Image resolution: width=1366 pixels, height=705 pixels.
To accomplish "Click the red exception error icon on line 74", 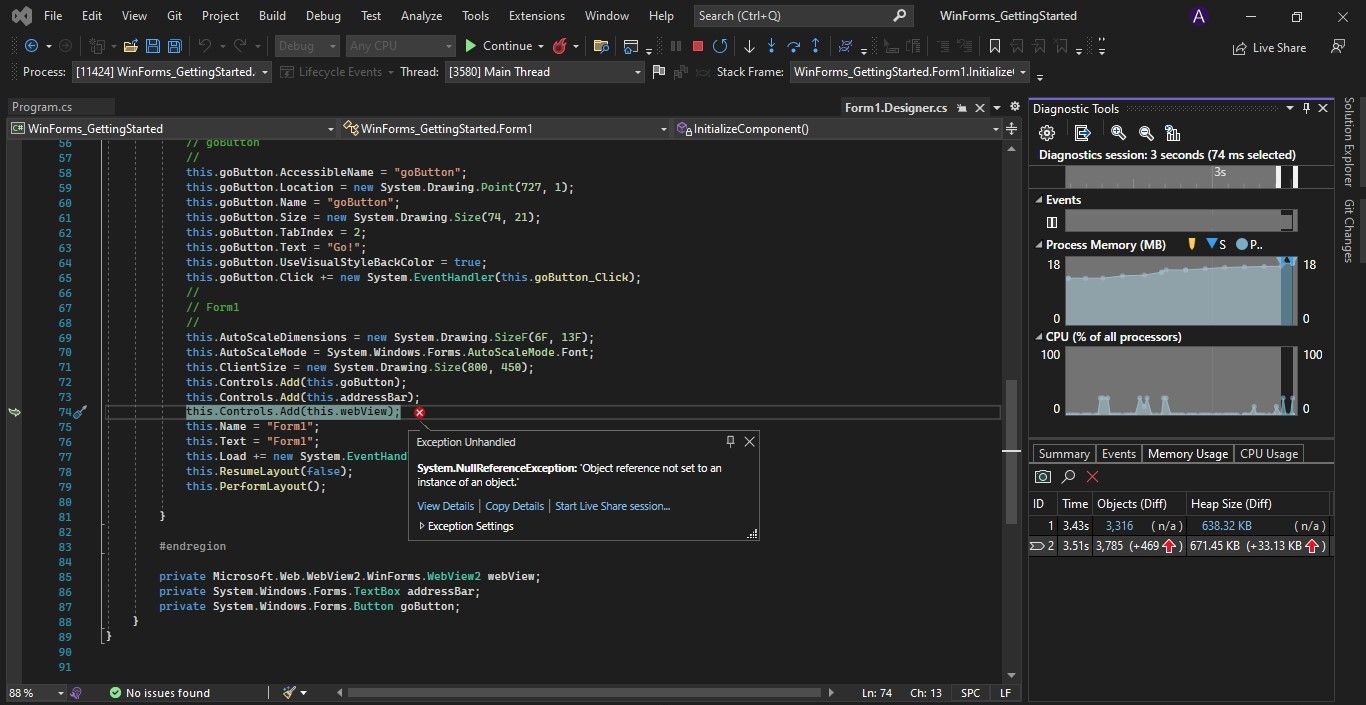I will point(419,412).
